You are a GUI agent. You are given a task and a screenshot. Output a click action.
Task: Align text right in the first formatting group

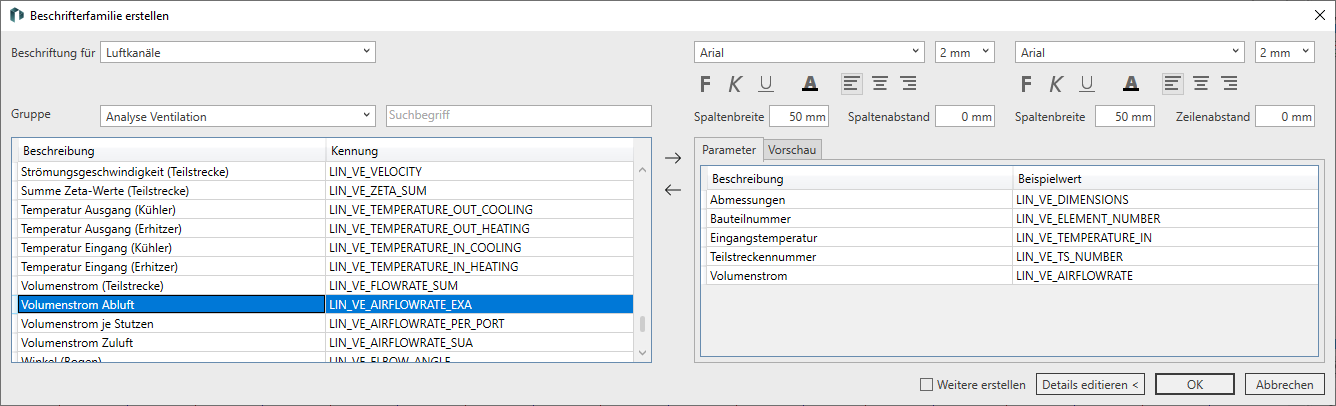coord(908,83)
